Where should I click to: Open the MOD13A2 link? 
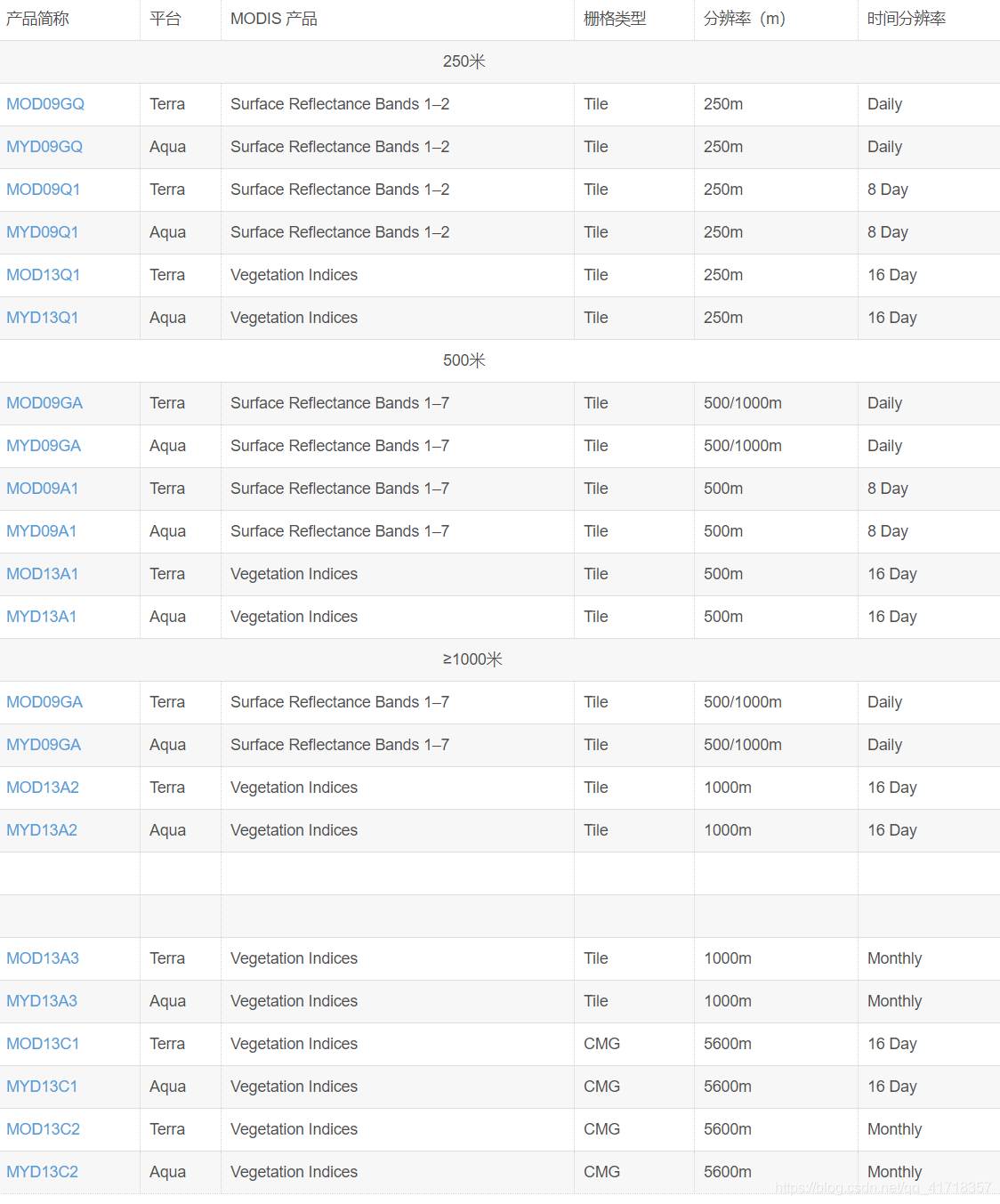[x=43, y=788]
